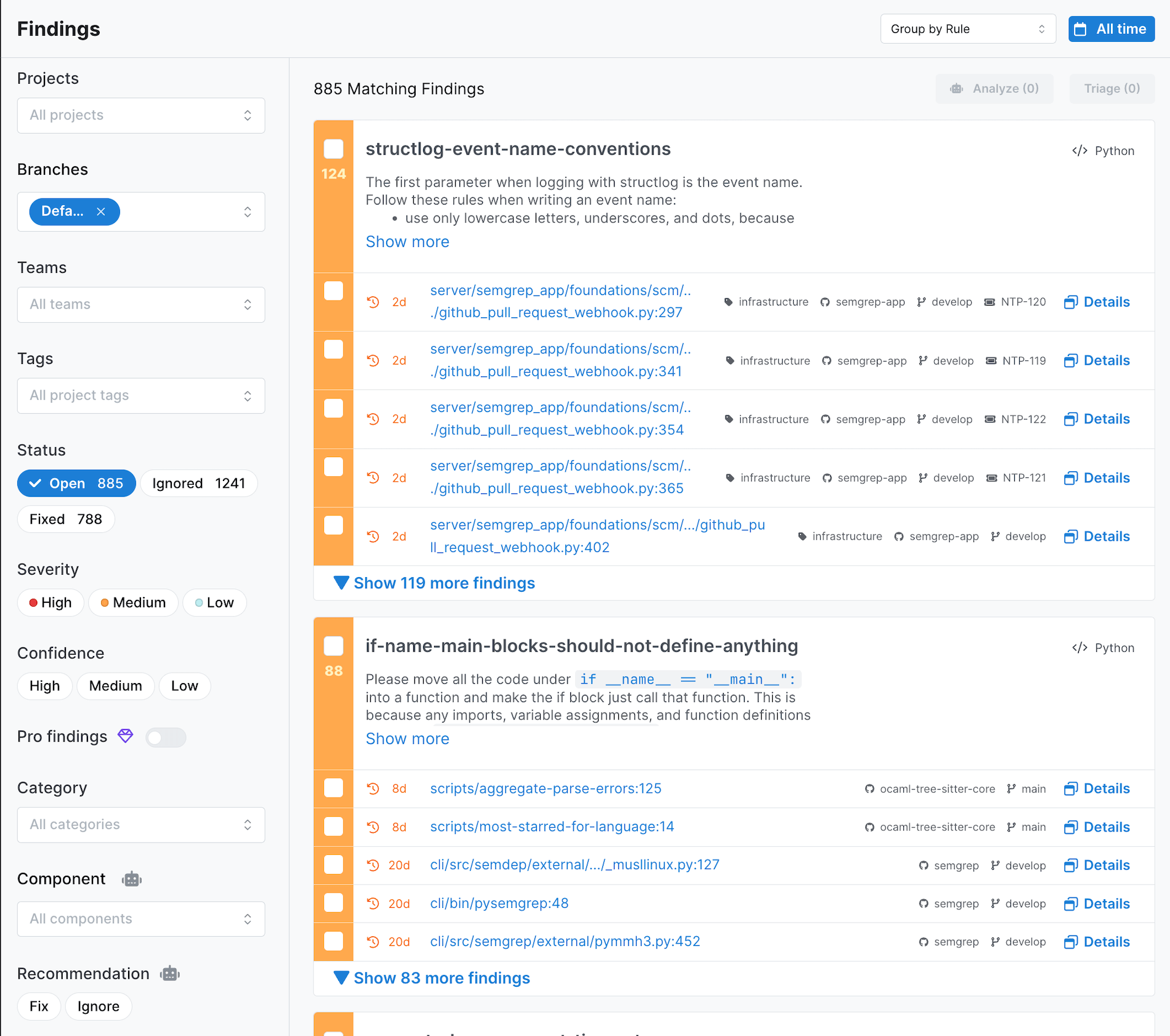Click the calendar icon in All time button

1080,29
